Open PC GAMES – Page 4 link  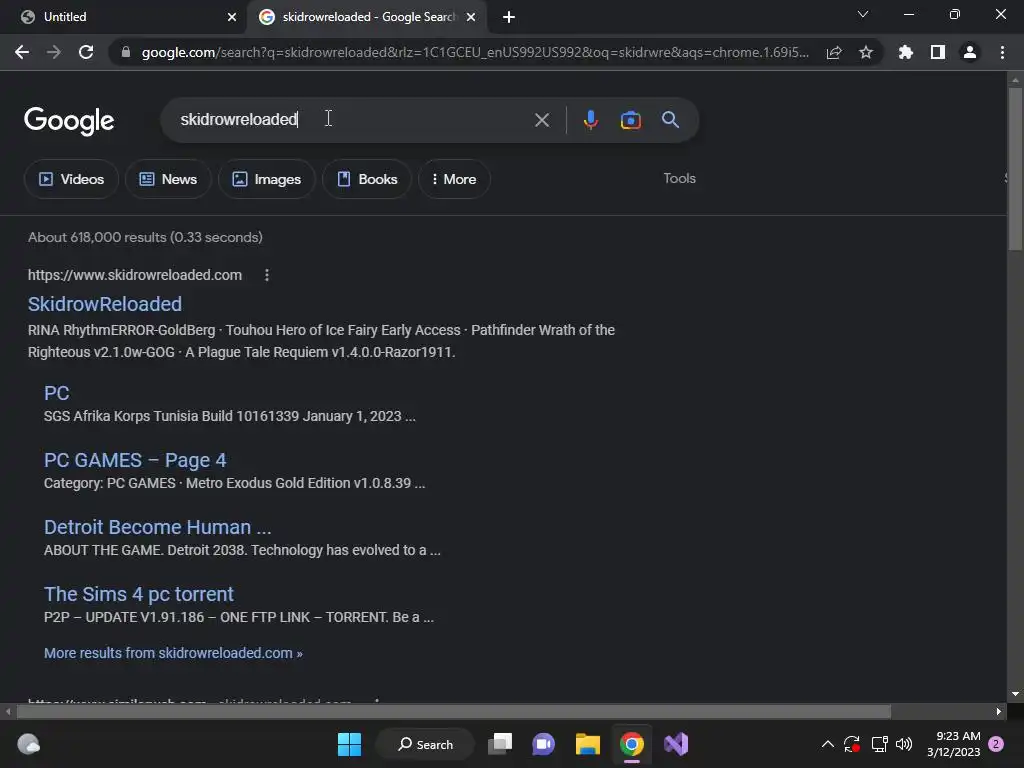click(x=135, y=460)
